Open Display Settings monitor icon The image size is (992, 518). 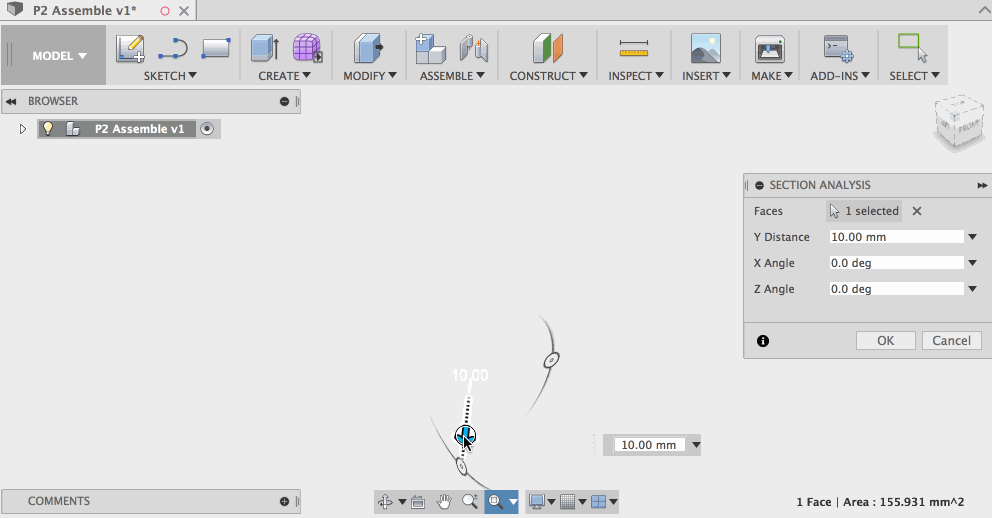coord(536,502)
